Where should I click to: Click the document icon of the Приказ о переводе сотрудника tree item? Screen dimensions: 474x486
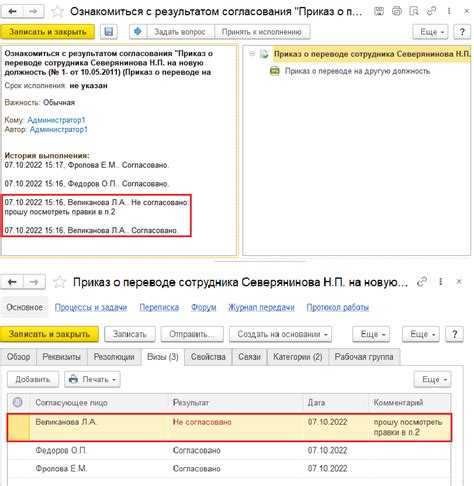pyautogui.click(x=264, y=54)
